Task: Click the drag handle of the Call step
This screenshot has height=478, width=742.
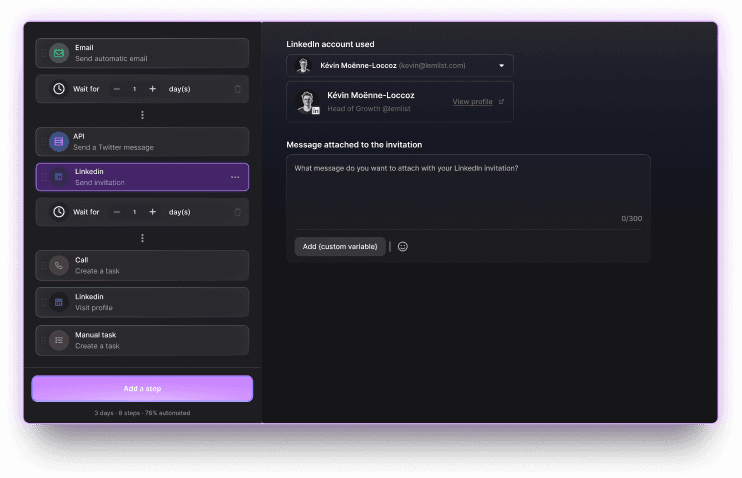Action: click(43, 266)
